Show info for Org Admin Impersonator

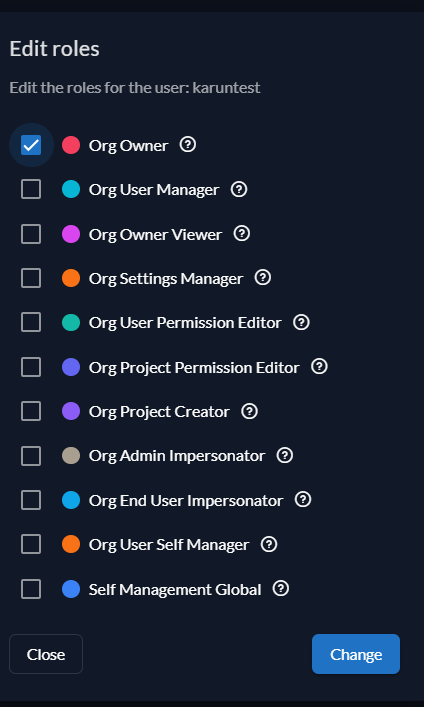coord(285,455)
